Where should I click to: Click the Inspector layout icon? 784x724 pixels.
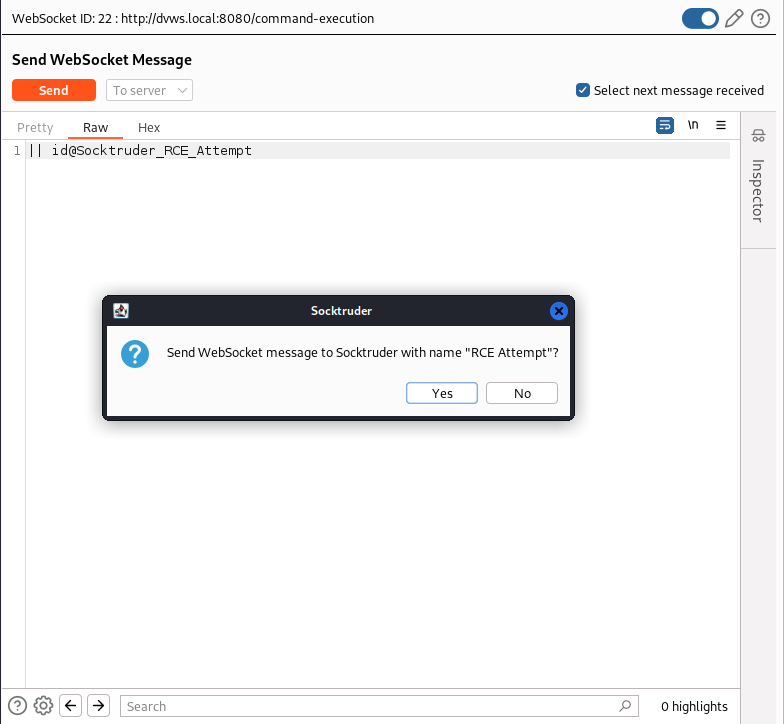[x=758, y=136]
